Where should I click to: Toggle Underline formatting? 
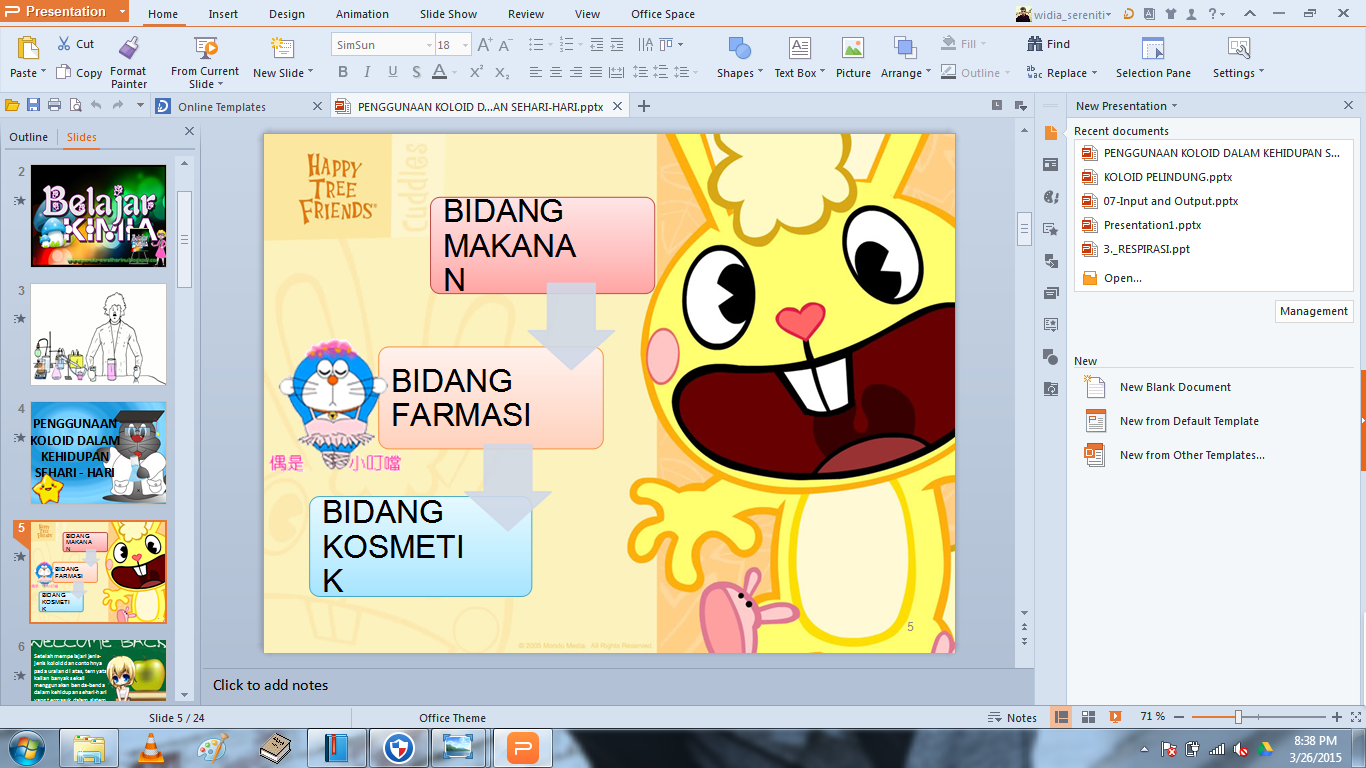392,72
